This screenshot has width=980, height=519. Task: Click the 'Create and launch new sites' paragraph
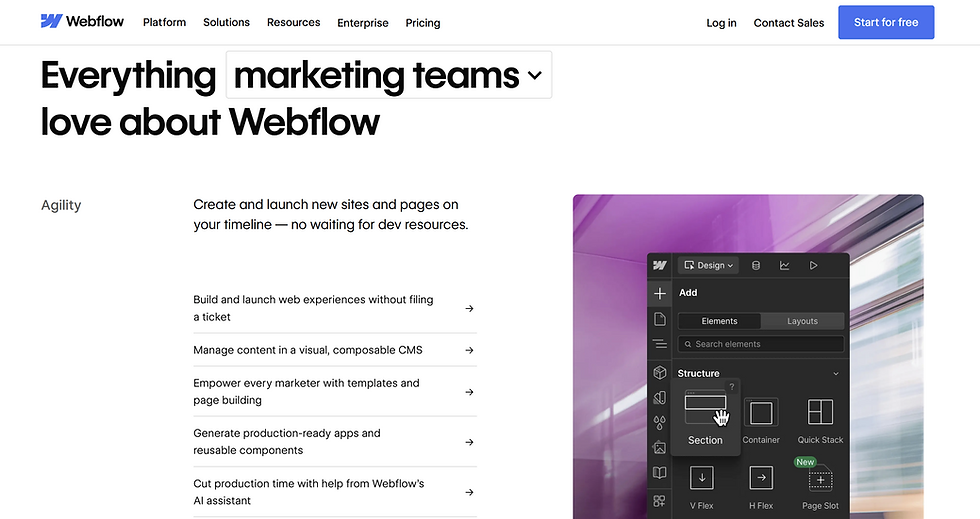click(331, 214)
